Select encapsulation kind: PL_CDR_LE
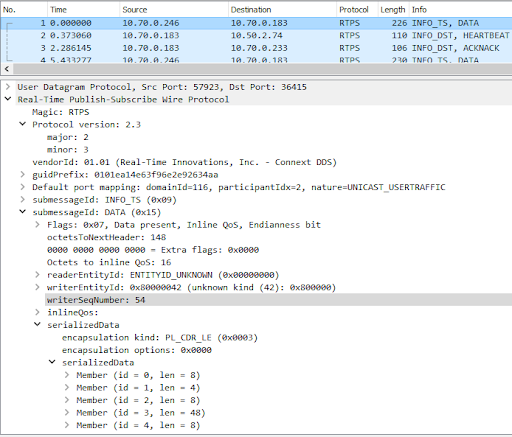512x437 pixels. click(160, 337)
